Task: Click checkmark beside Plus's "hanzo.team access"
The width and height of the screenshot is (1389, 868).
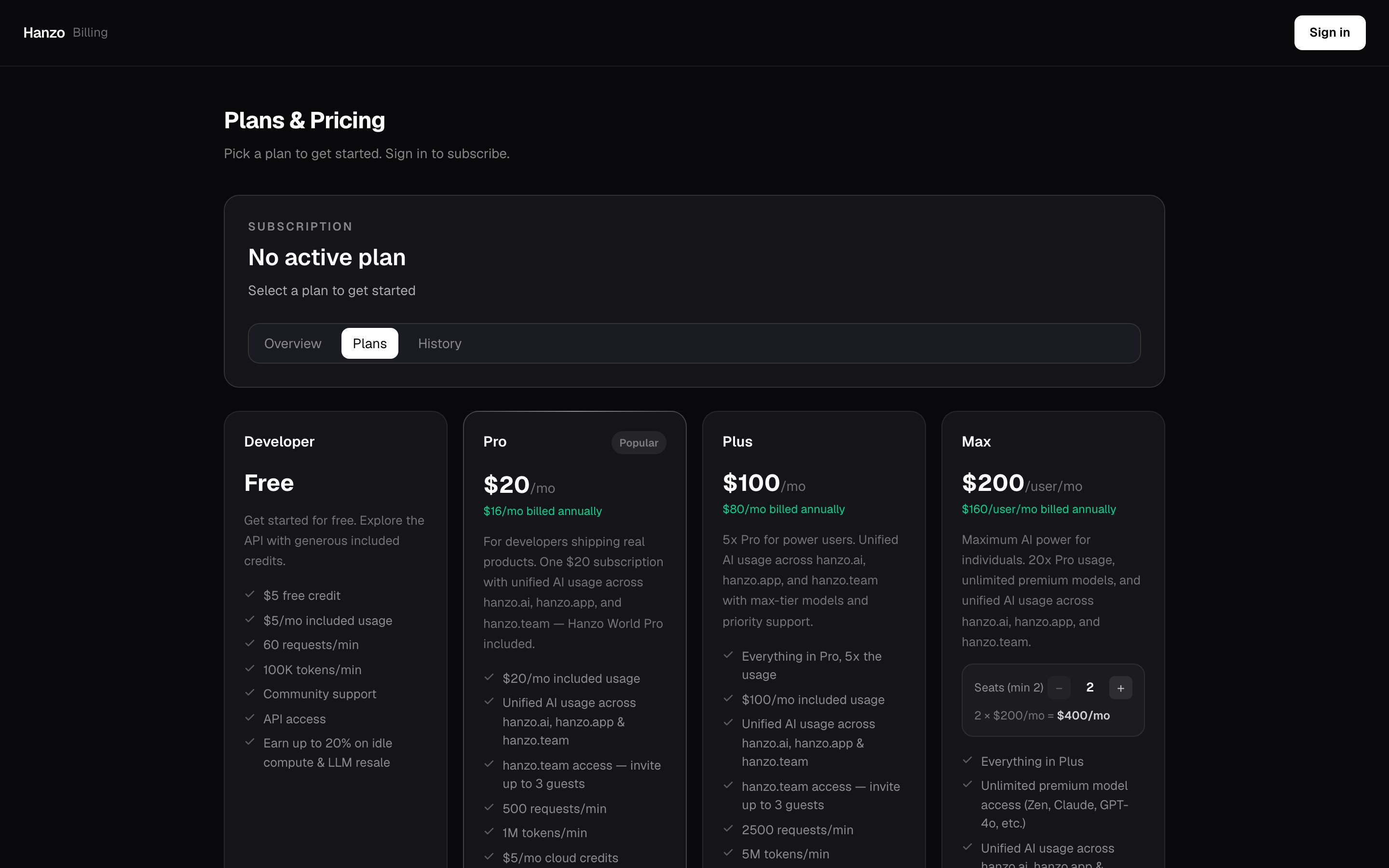Action: (x=728, y=786)
